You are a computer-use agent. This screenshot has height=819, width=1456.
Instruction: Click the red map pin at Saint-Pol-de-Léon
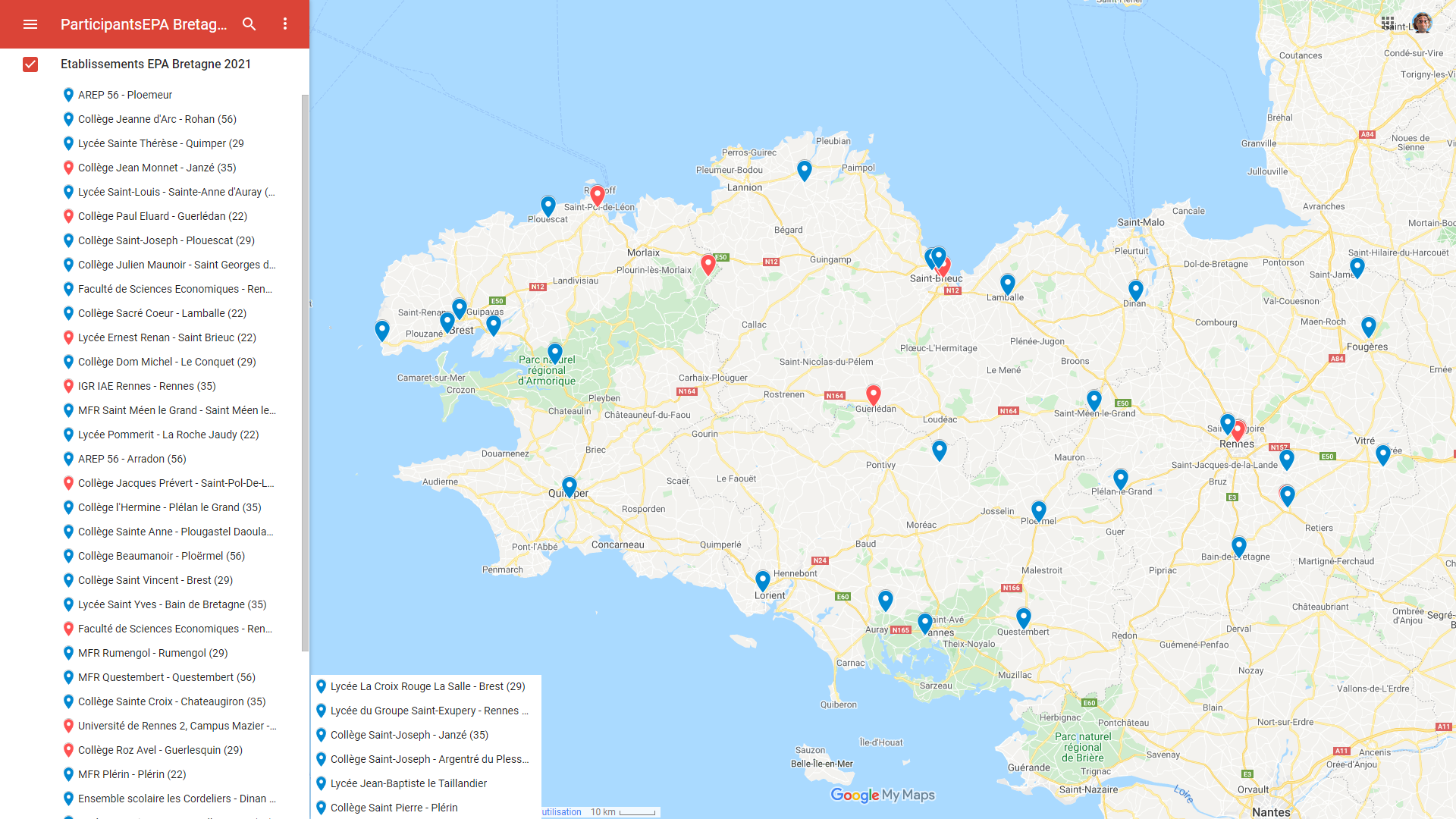[598, 196]
